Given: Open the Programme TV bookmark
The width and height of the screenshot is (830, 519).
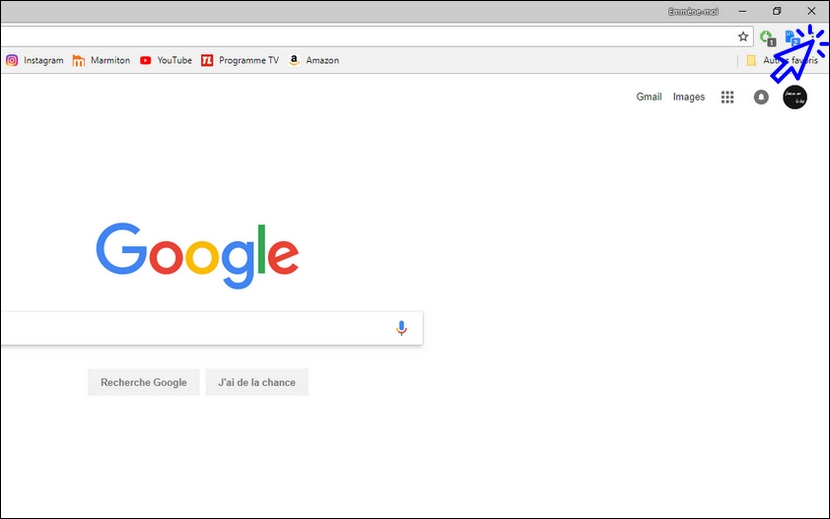Looking at the screenshot, I should pos(240,60).
